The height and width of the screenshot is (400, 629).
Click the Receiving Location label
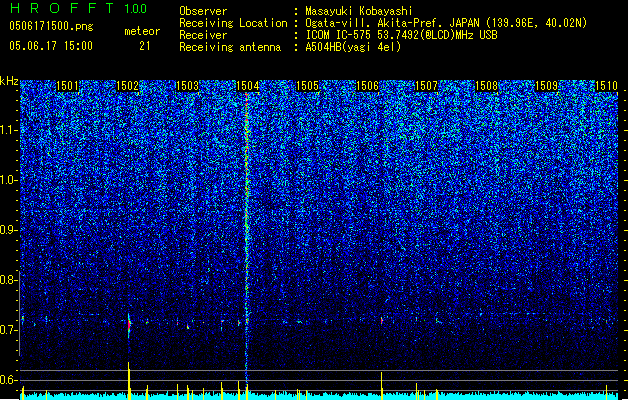tap(233, 23)
